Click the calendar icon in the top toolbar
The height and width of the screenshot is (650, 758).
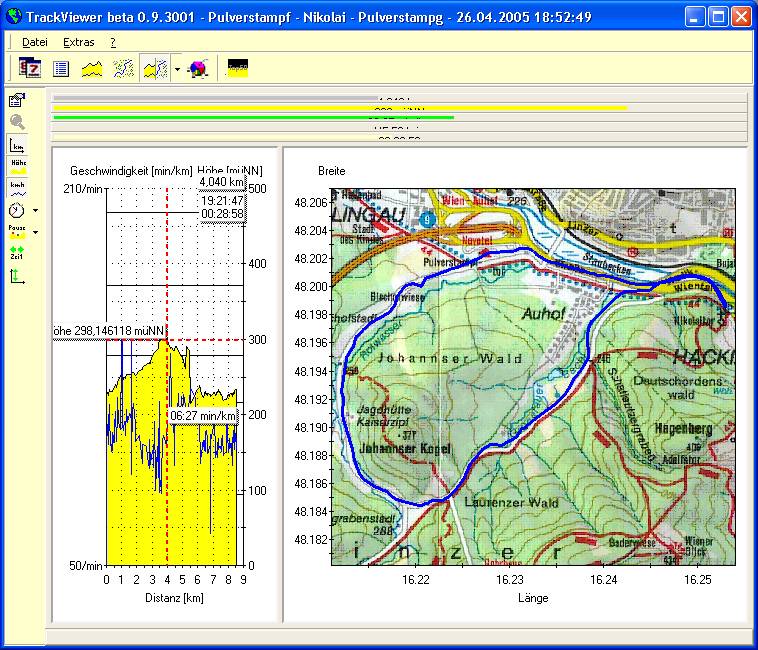click(x=31, y=69)
